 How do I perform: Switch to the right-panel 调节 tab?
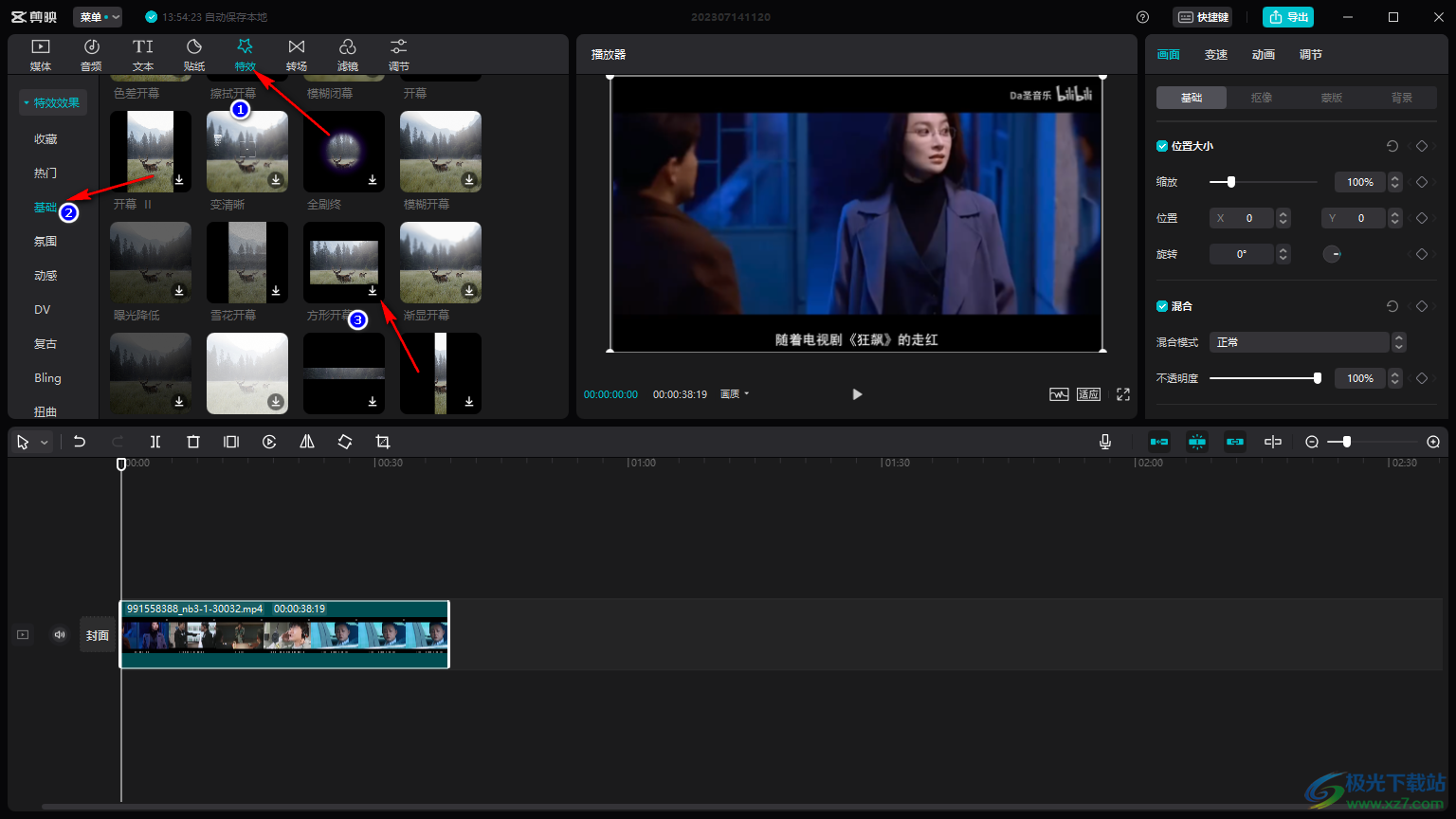(1311, 55)
